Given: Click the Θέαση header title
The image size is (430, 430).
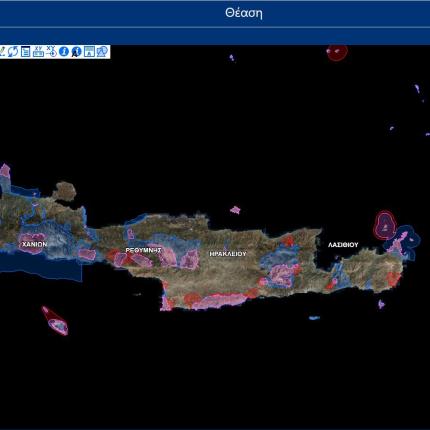Looking at the screenshot, I should coord(244,13).
